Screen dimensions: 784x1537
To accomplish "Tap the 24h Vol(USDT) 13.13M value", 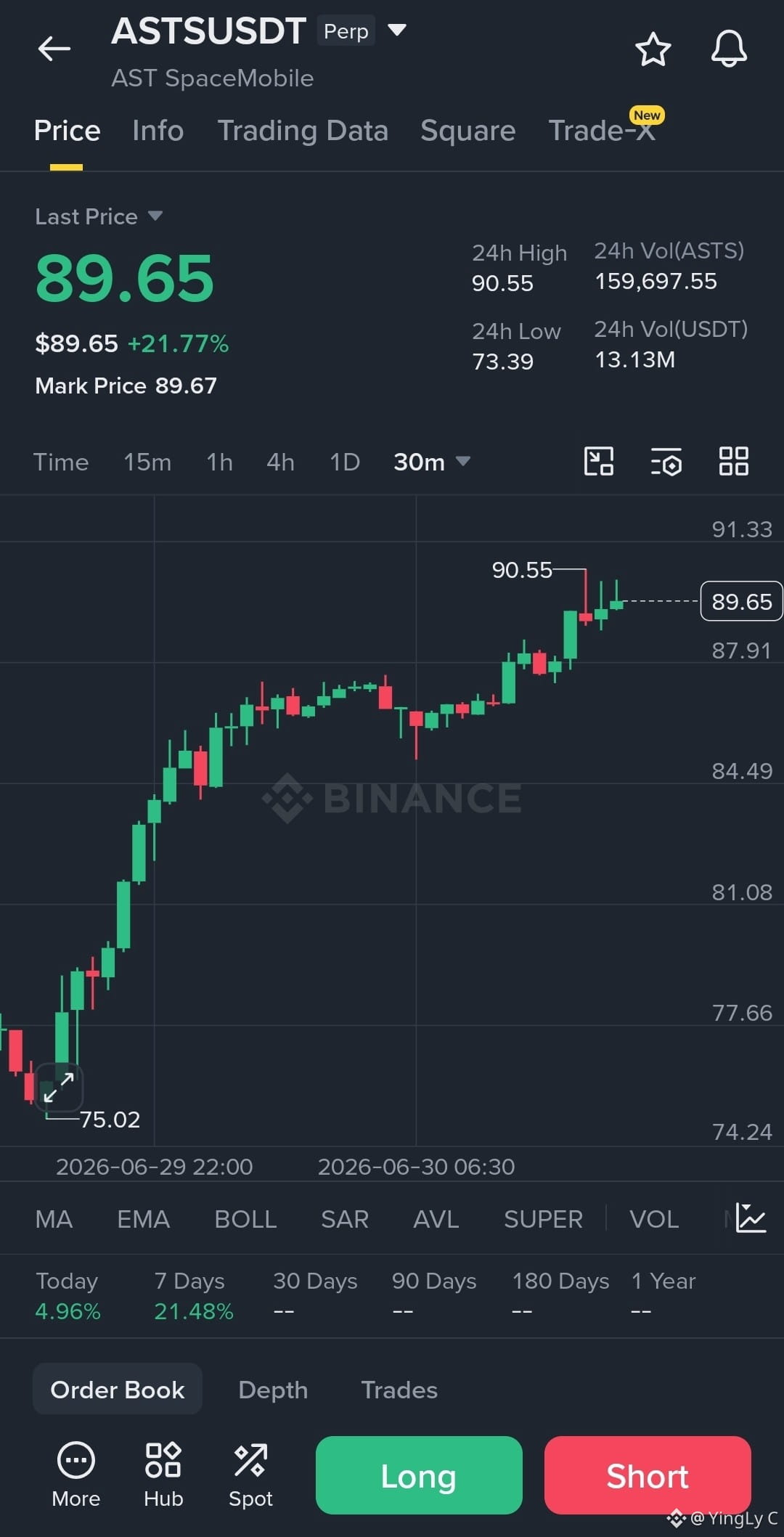I will pos(634,359).
